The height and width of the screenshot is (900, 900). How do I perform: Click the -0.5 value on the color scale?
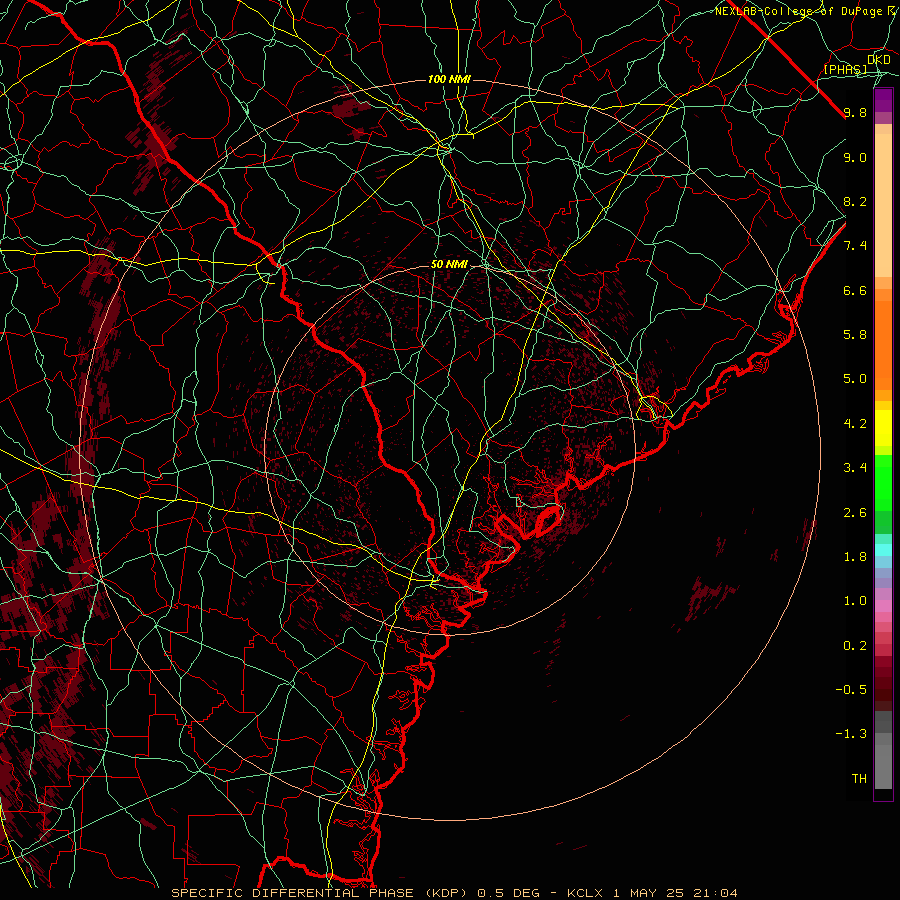click(851, 690)
